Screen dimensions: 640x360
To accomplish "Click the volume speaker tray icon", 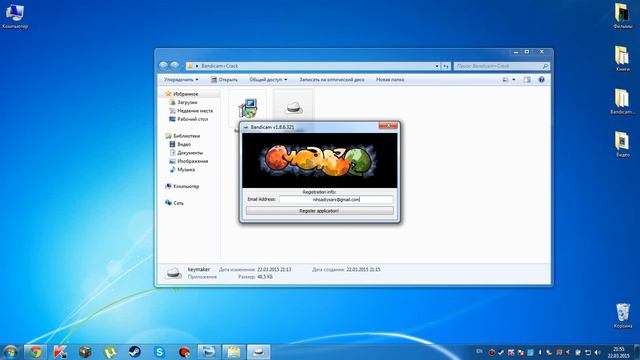I will 597,352.
